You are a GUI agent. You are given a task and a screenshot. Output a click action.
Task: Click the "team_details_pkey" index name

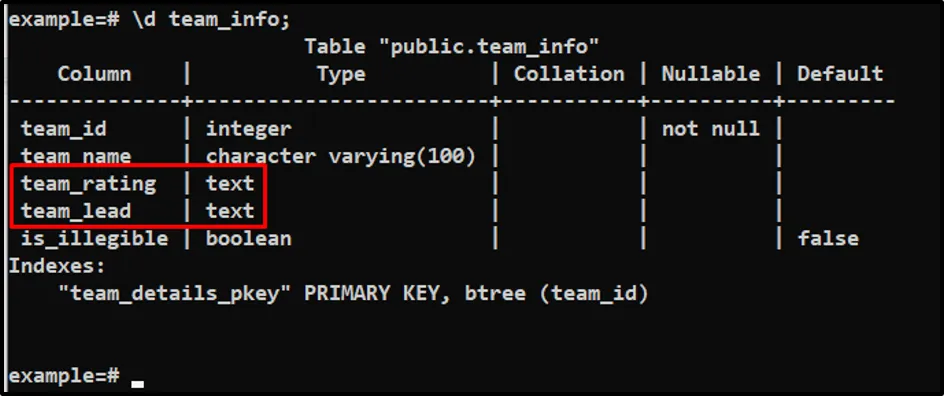pos(175,294)
